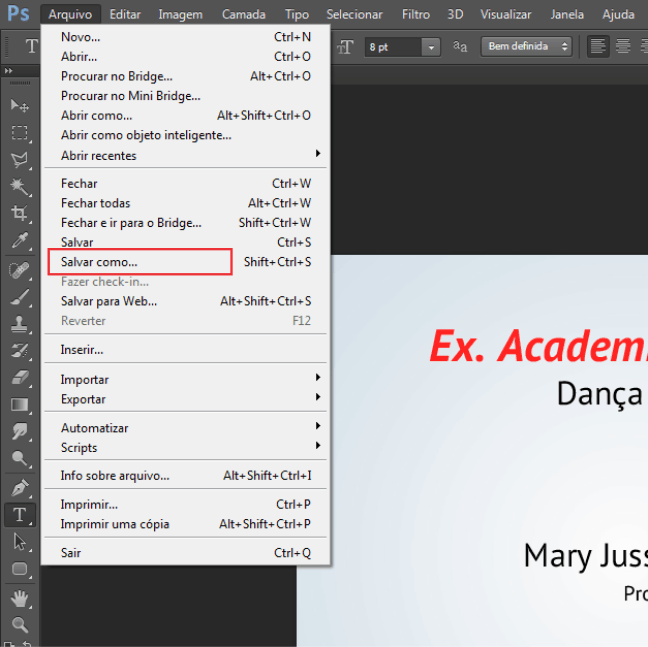Choose Fechar todas entry

pos(185,203)
